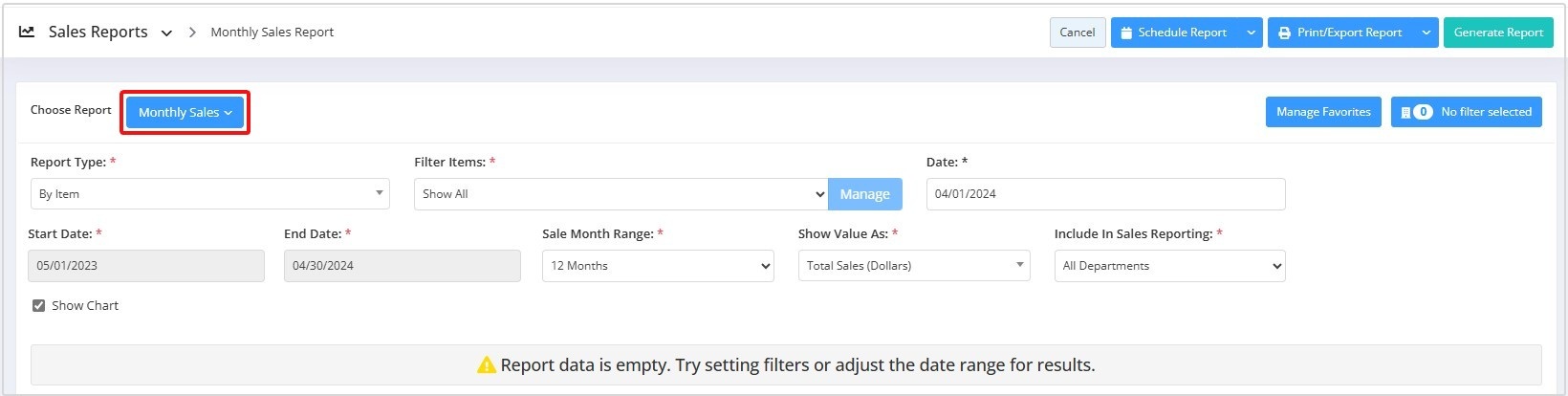The width and height of the screenshot is (1568, 396).
Task: Click the Date field showing 04/01/2024
Action: click(1105, 193)
